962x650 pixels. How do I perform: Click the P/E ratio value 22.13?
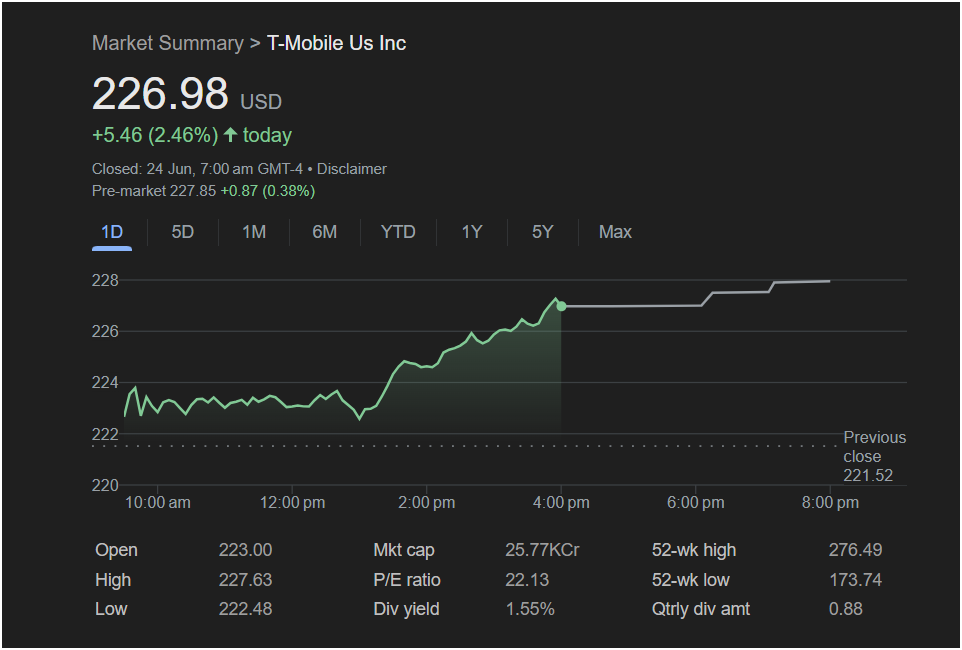[527, 579]
